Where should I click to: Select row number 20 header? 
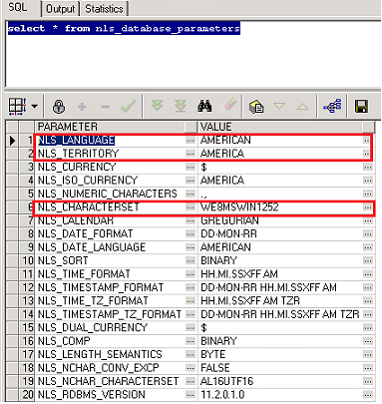click(x=27, y=395)
